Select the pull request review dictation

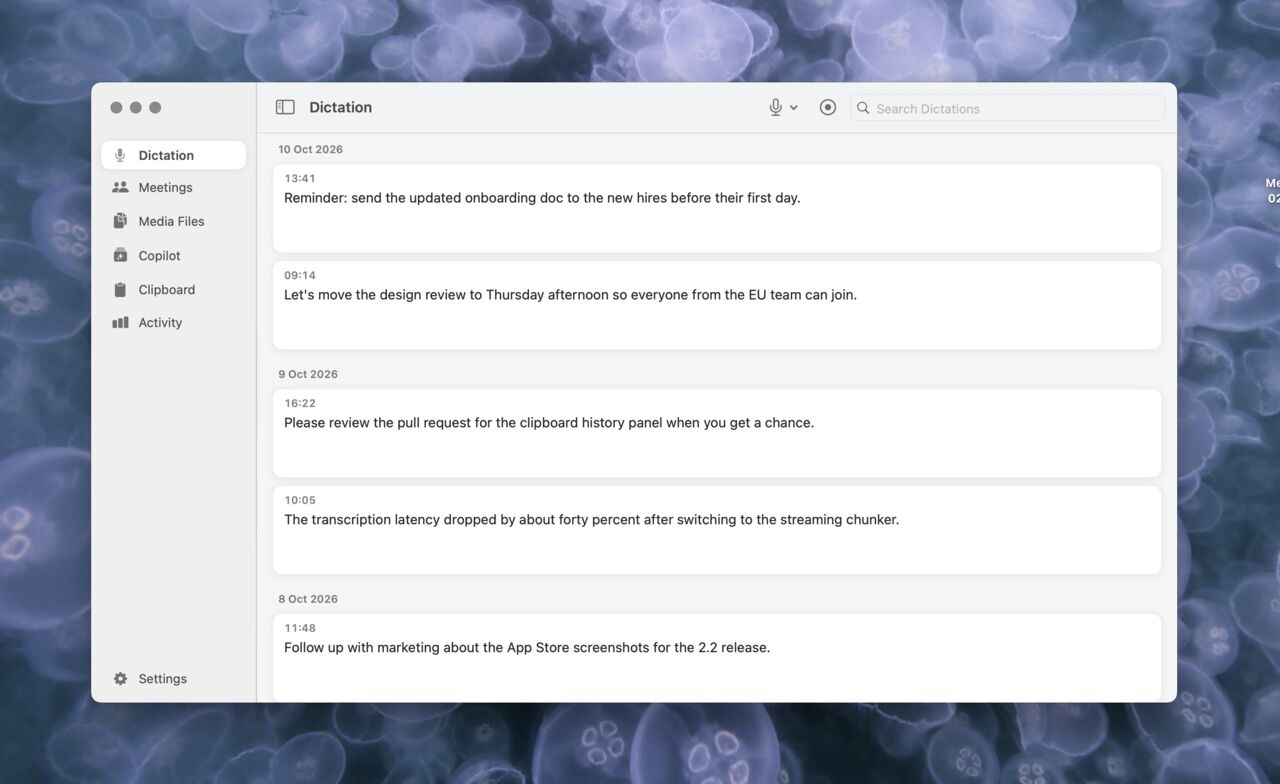pyautogui.click(x=717, y=433)
